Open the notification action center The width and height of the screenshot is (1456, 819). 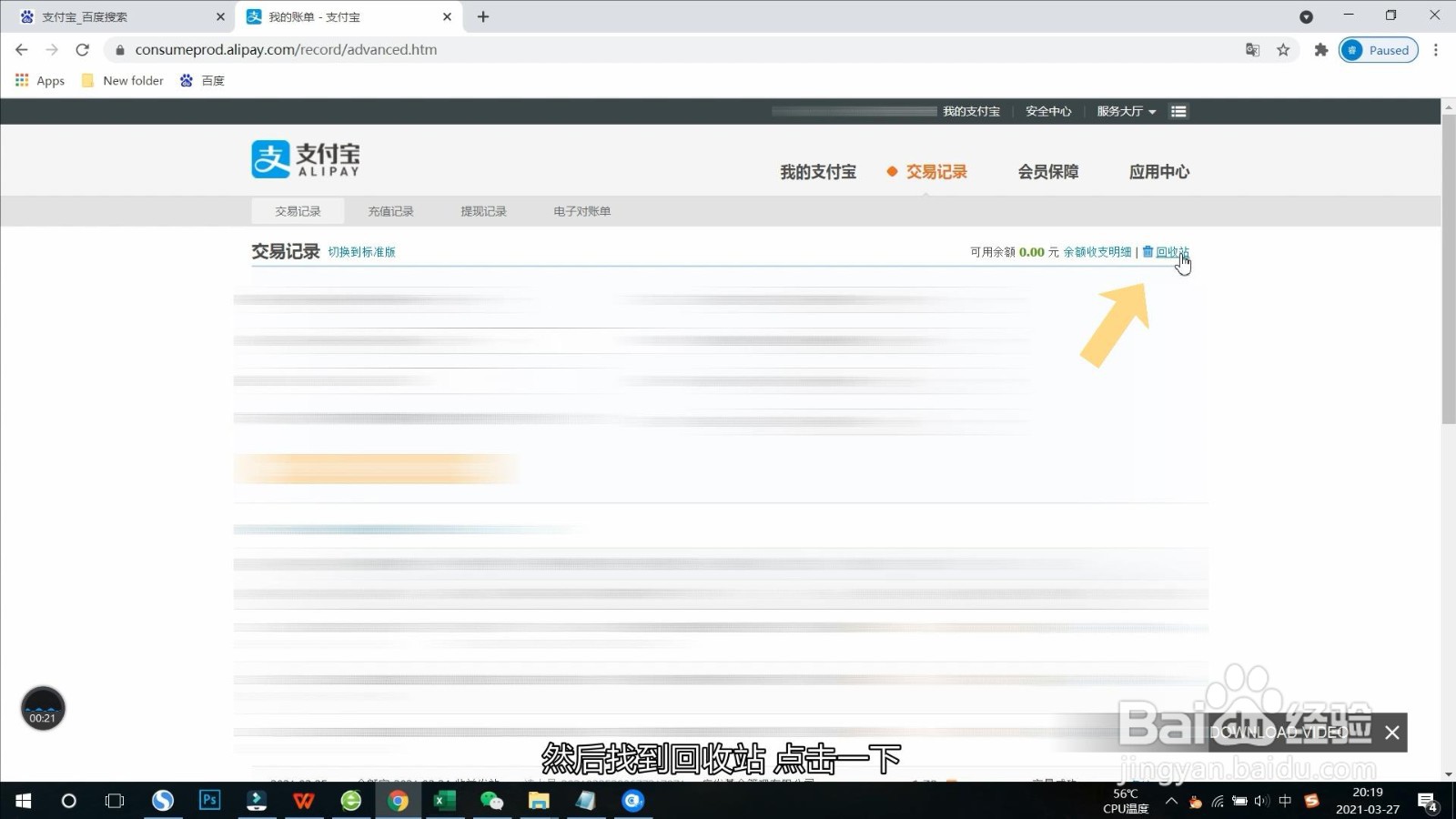1428,802
